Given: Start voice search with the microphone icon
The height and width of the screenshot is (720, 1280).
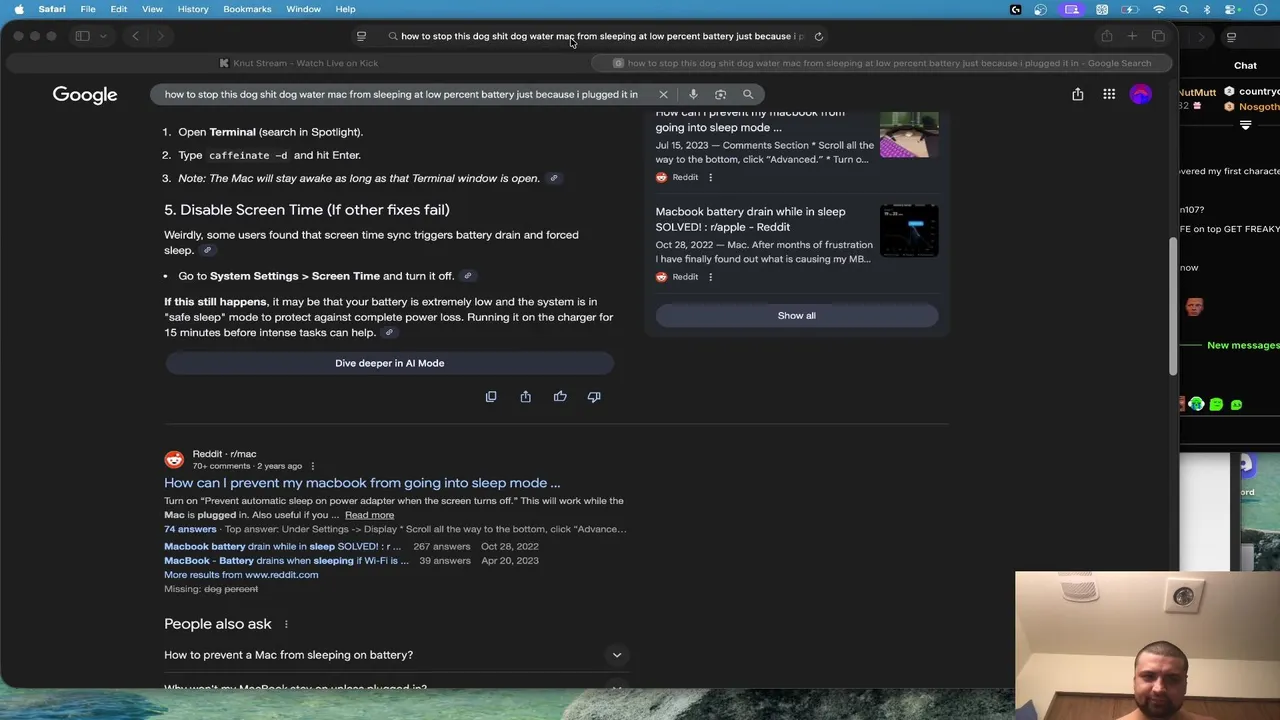Looking at the screenshot, I should 693,94.
